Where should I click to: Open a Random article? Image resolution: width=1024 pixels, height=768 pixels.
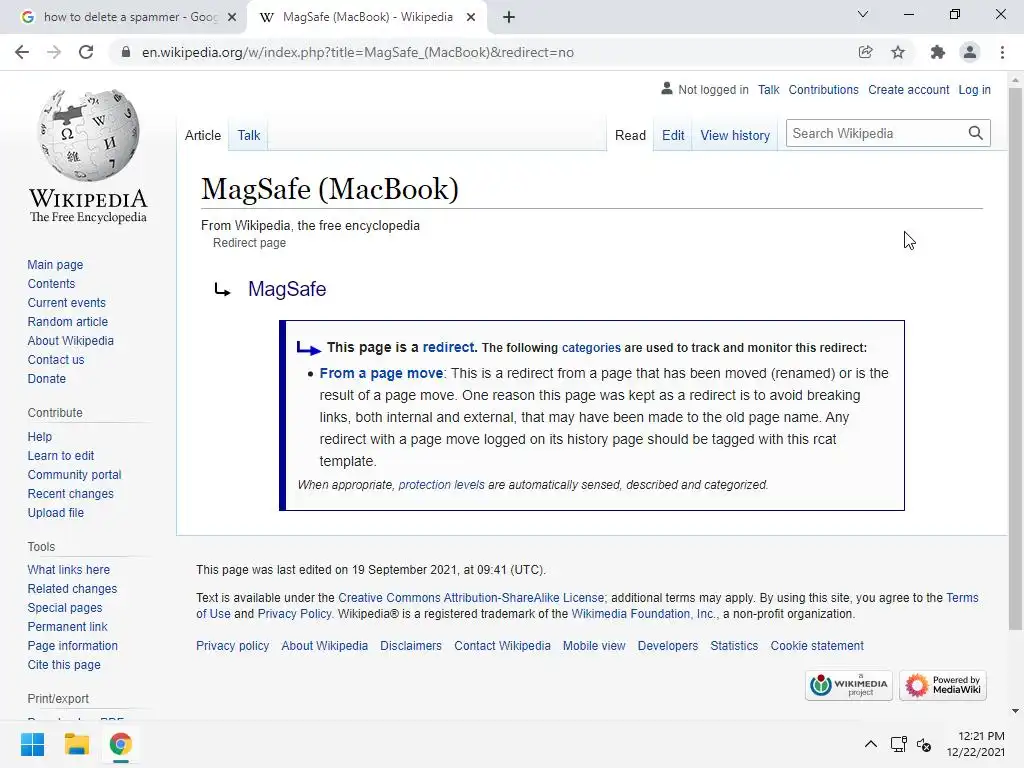coord(67,321)
